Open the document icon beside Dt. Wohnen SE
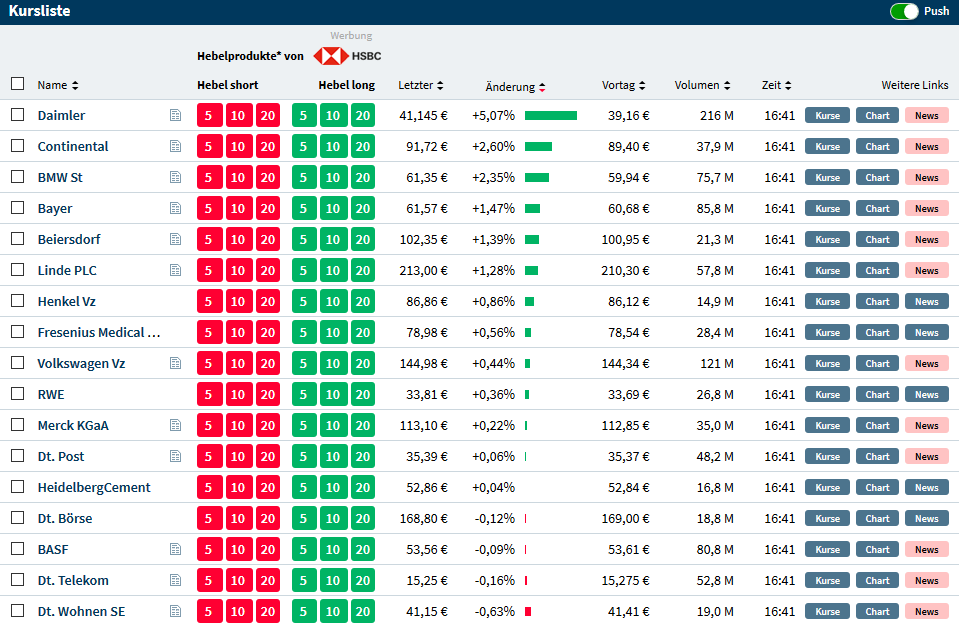This screenshot has width=960, height=625. pos(176,611)
